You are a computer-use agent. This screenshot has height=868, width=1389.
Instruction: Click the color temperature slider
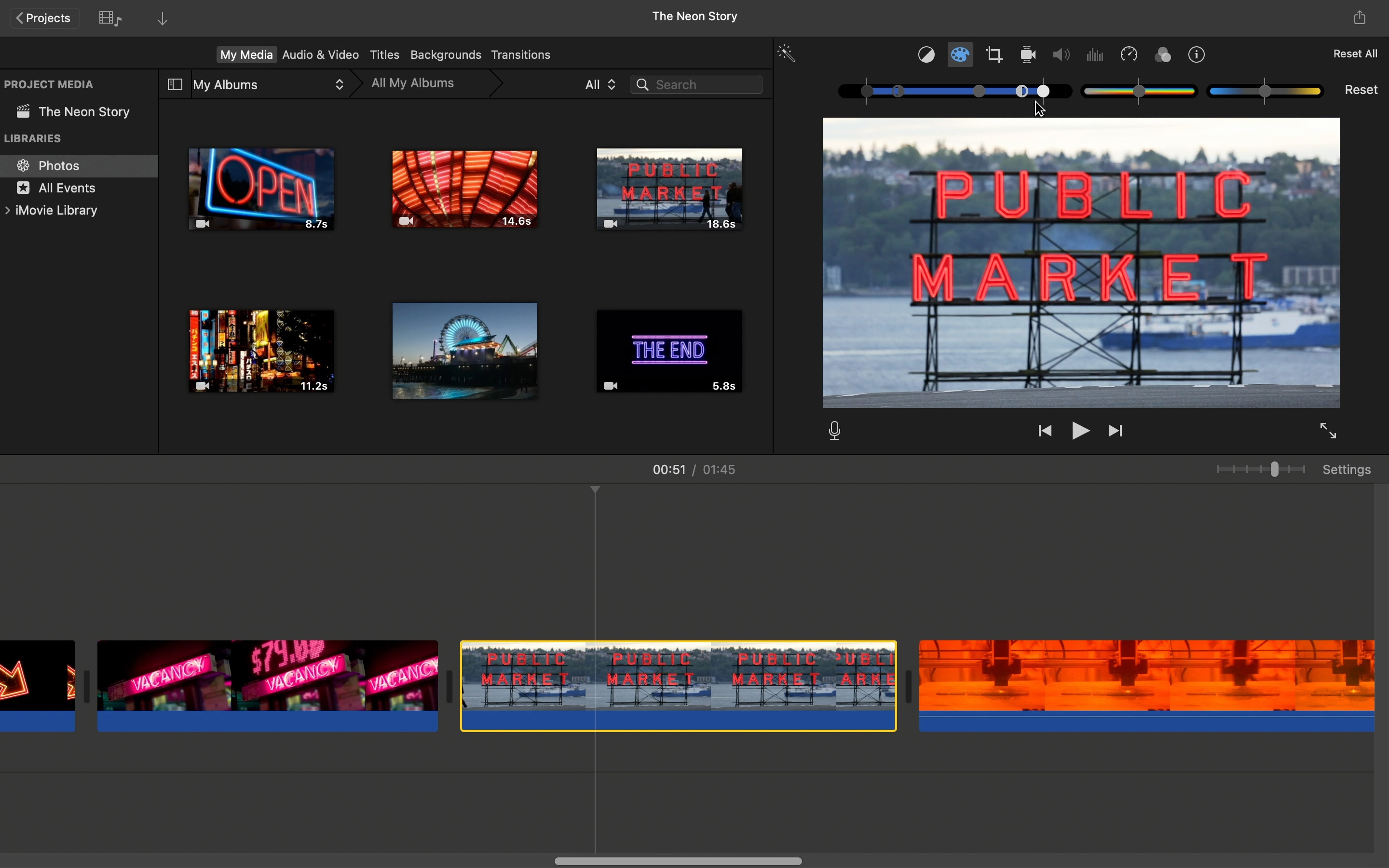[1266, 91]
